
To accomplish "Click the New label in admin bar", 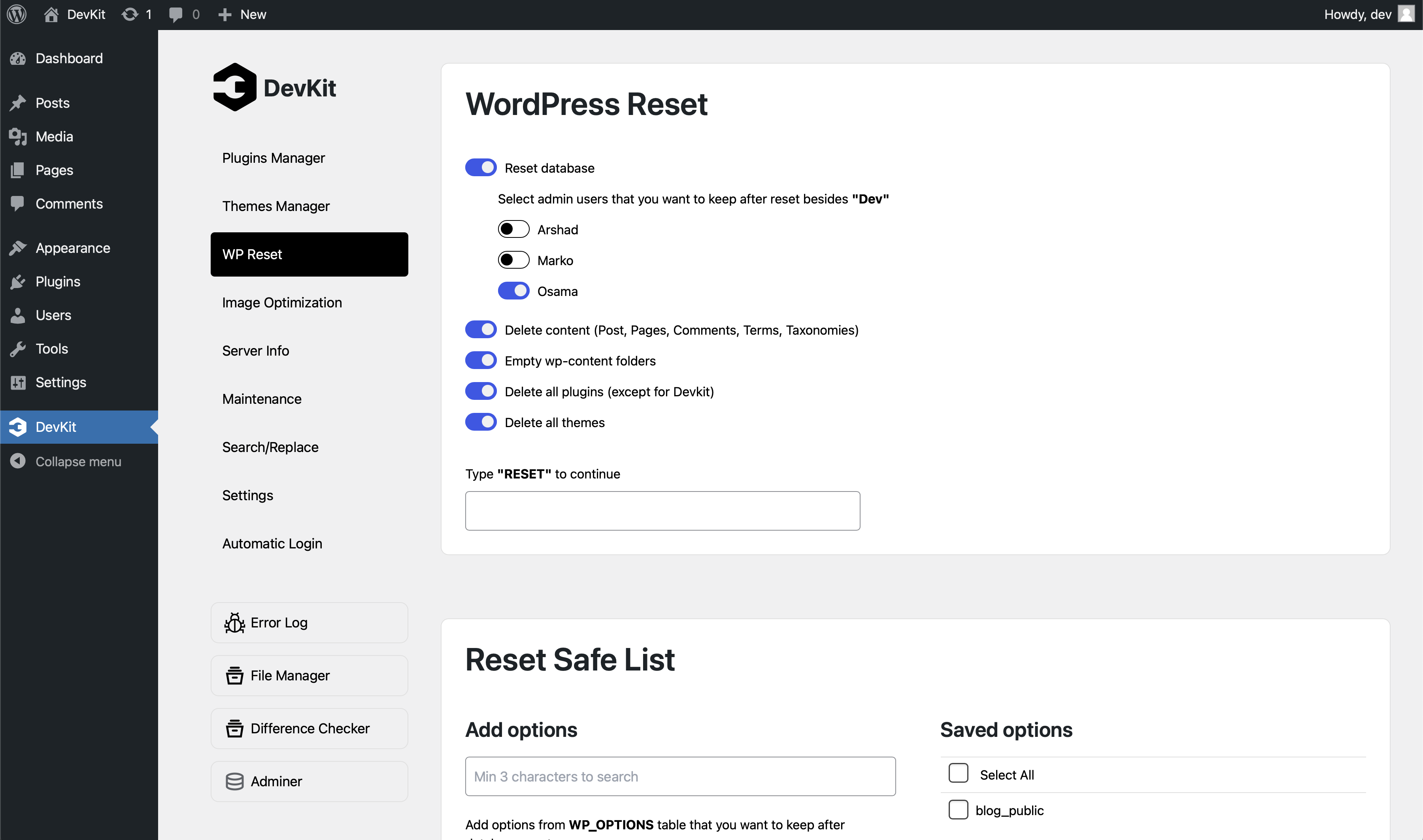I will click(253, 15).
